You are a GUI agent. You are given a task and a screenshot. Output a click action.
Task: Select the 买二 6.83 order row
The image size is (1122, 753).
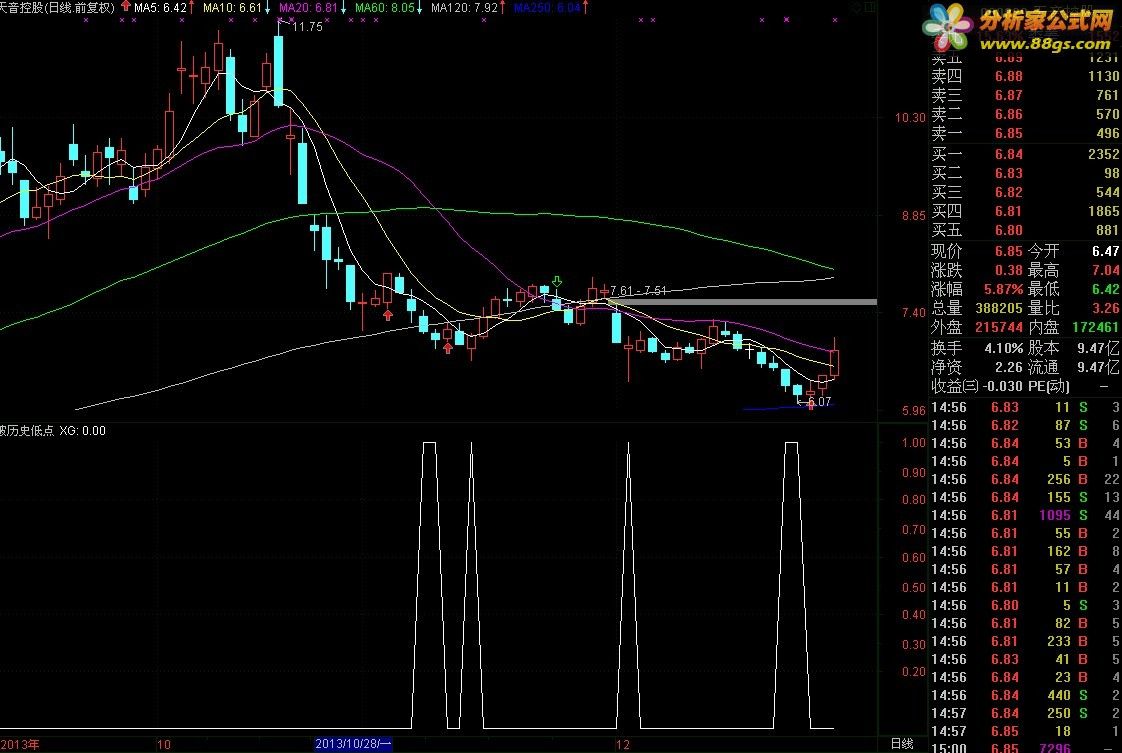click(x=1025, y=173)
